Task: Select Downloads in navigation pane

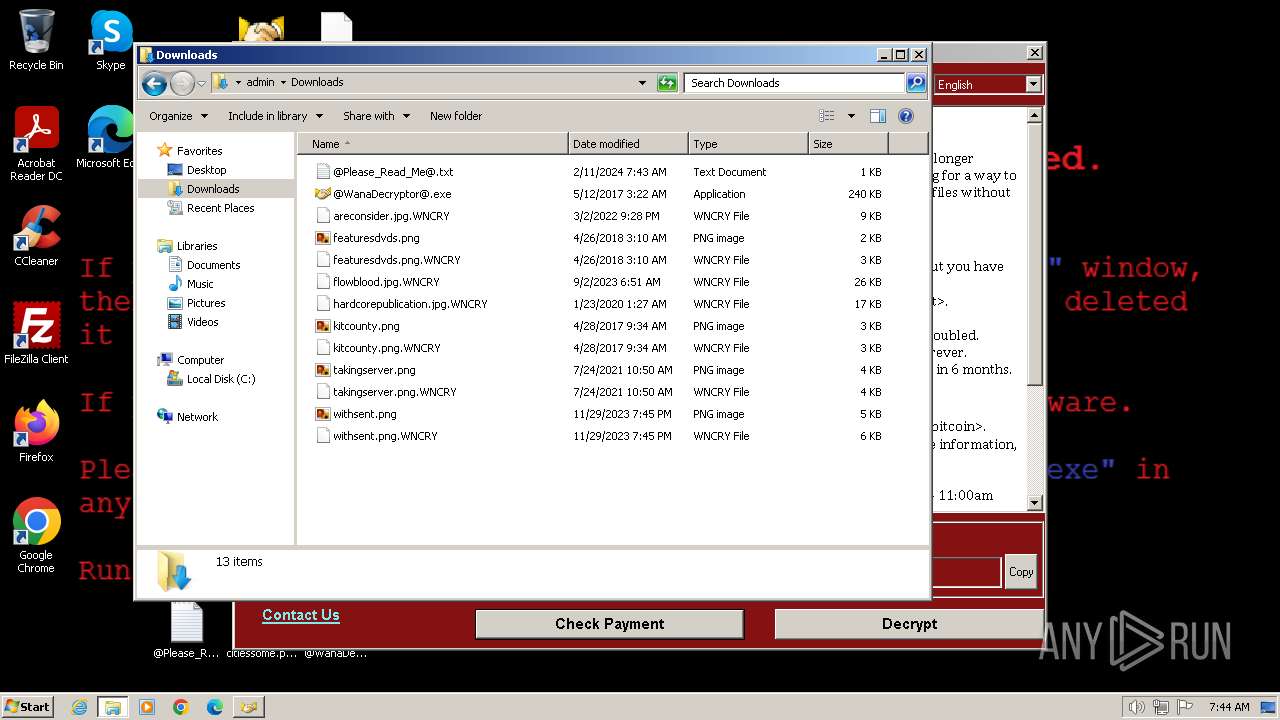Action: point(212,189)
